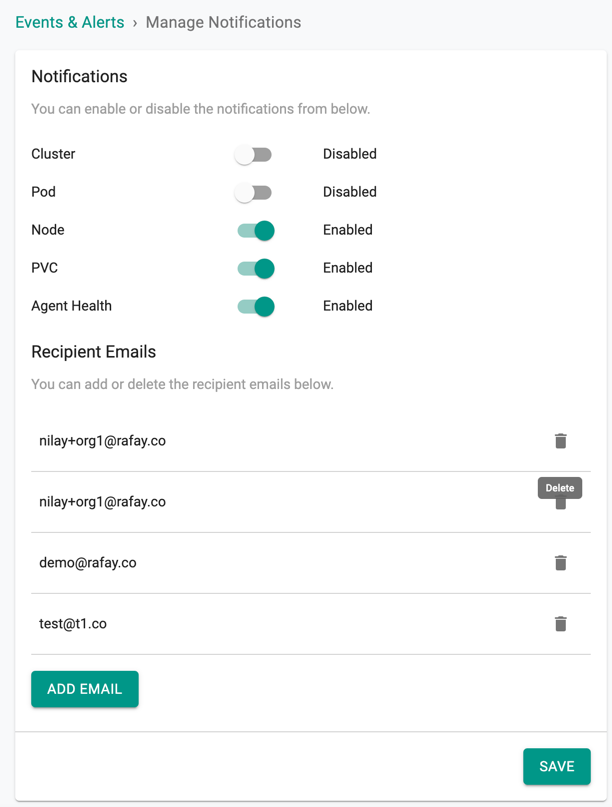612x807 pixels.
Task: Click the Agent Health label
Action: point(72,306)
